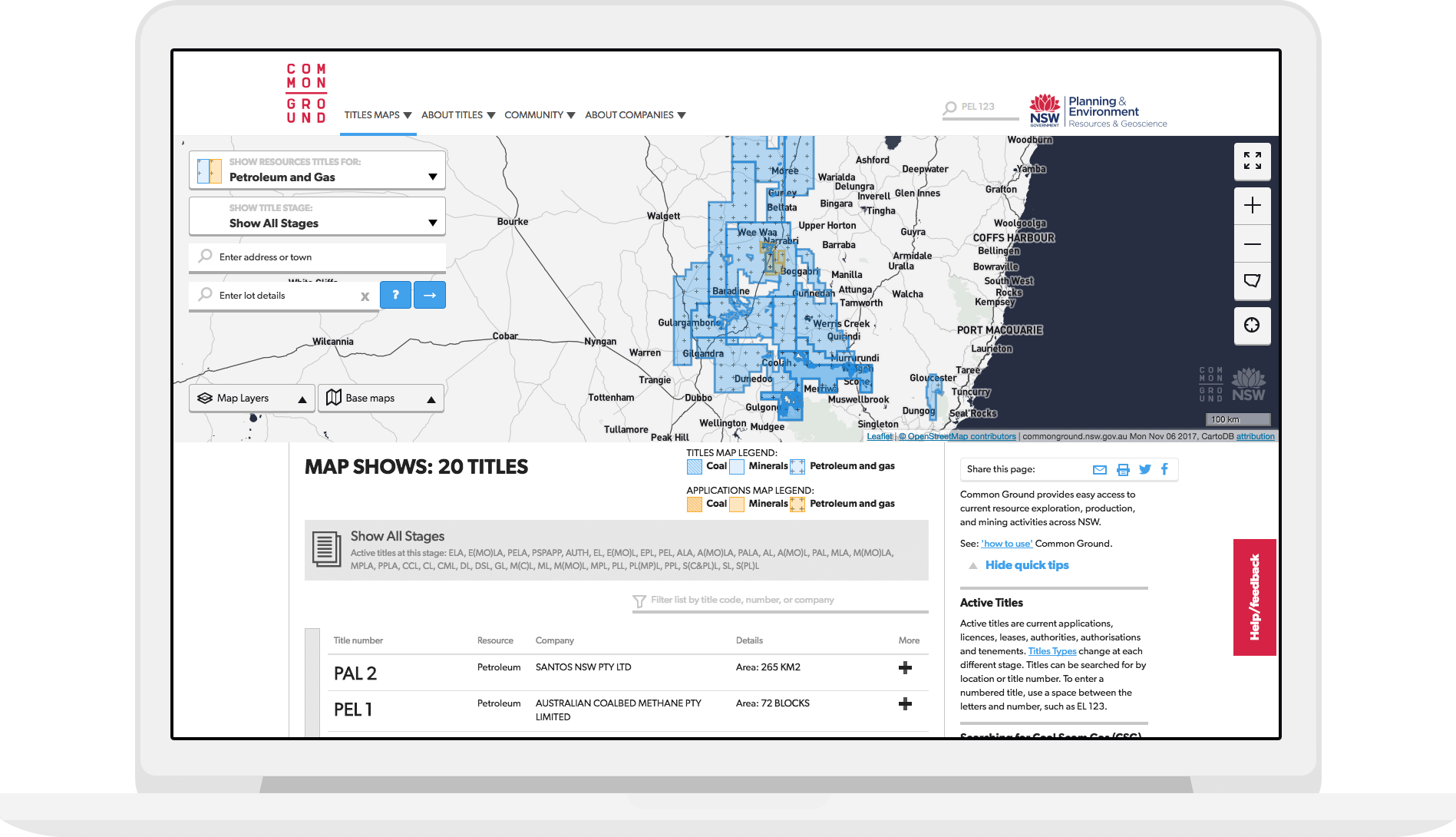This screenshot has height=837, width=1456.
Task: Clear the lot details field
Action: (x=365, y=296)
